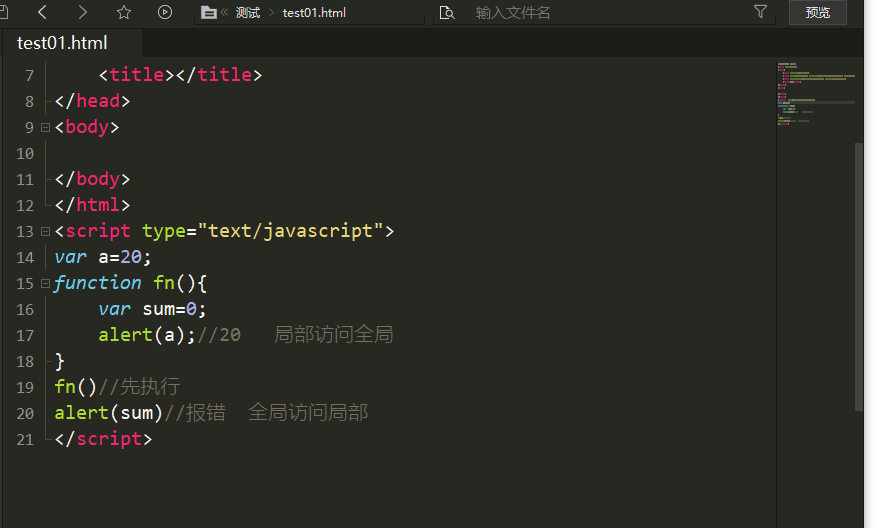
Task: Click the comment 全局访问局部
Action: point(308,413)
